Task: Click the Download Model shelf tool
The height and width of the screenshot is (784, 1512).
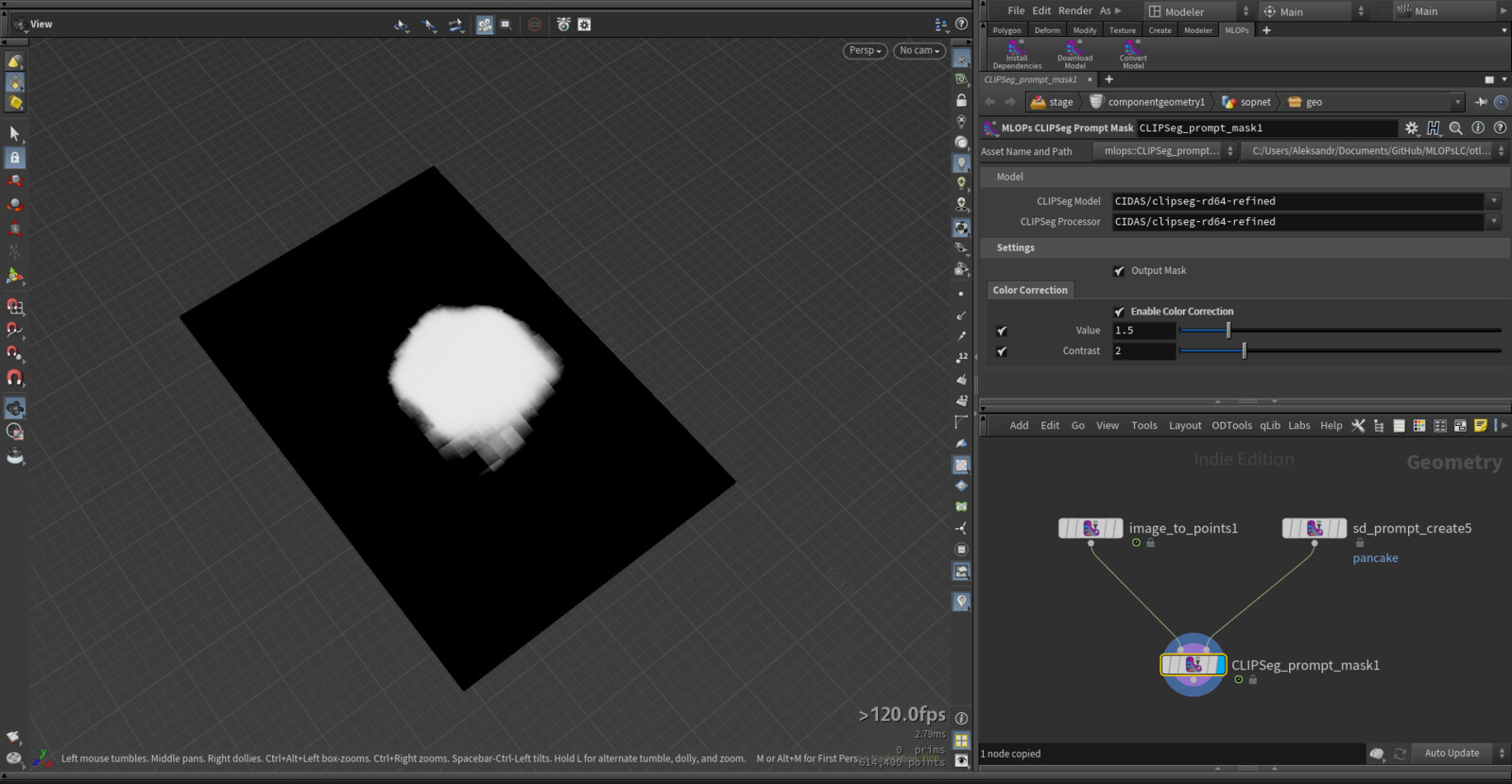Action: [1074, 54]
